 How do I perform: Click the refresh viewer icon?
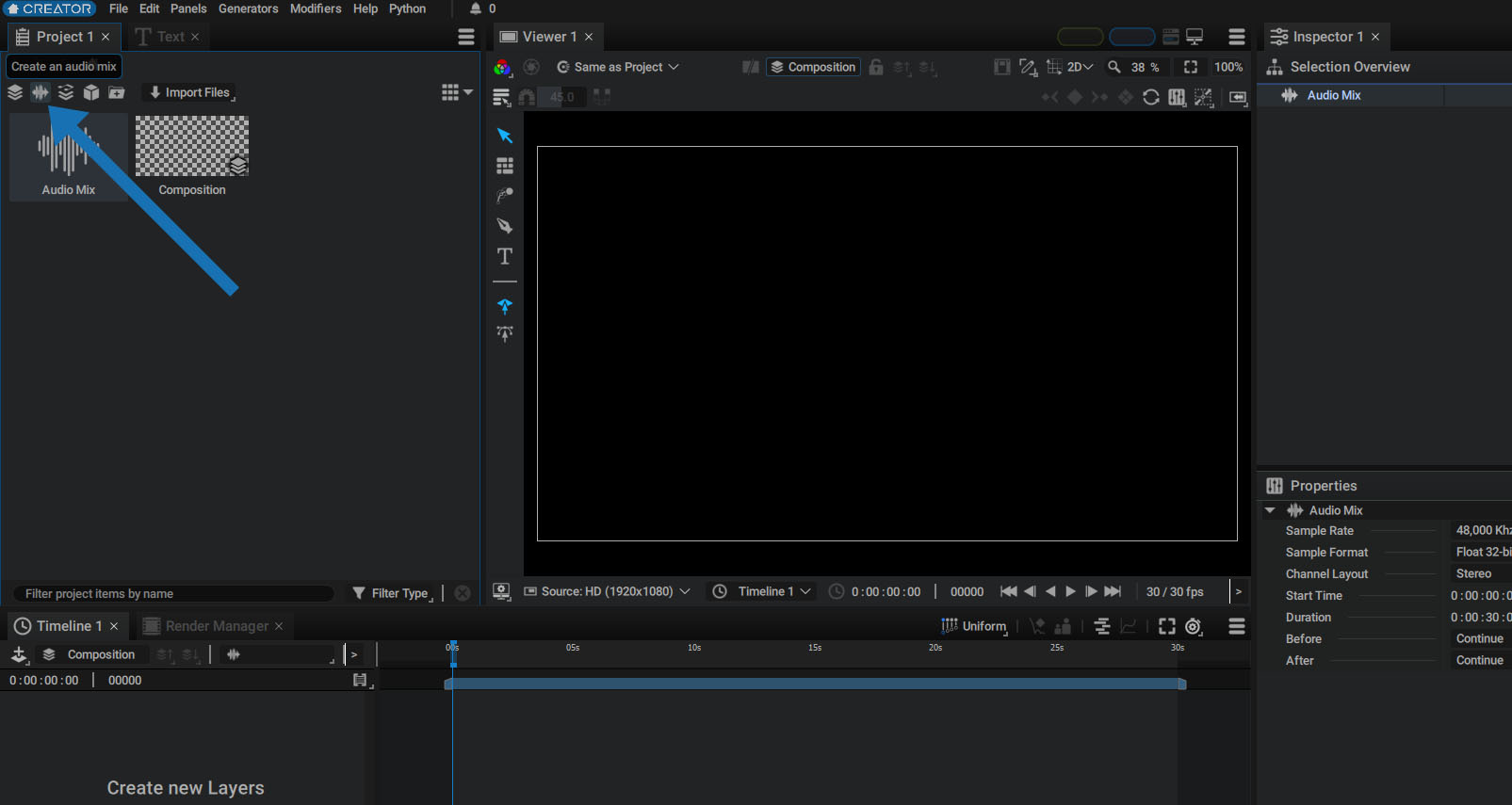pos(1151,97)
